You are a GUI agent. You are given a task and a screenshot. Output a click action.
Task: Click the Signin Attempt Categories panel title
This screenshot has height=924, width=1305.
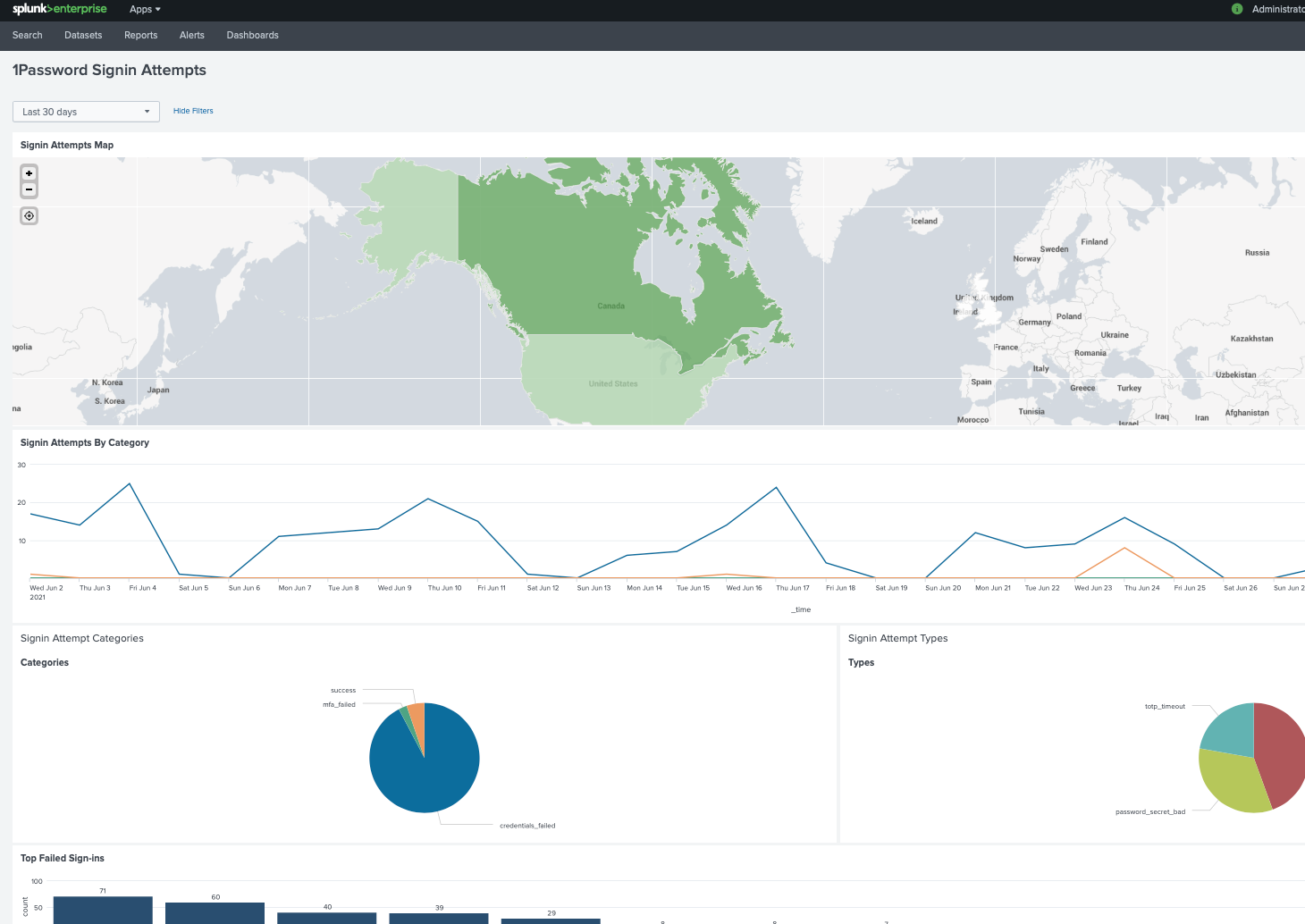coord(82,638)
